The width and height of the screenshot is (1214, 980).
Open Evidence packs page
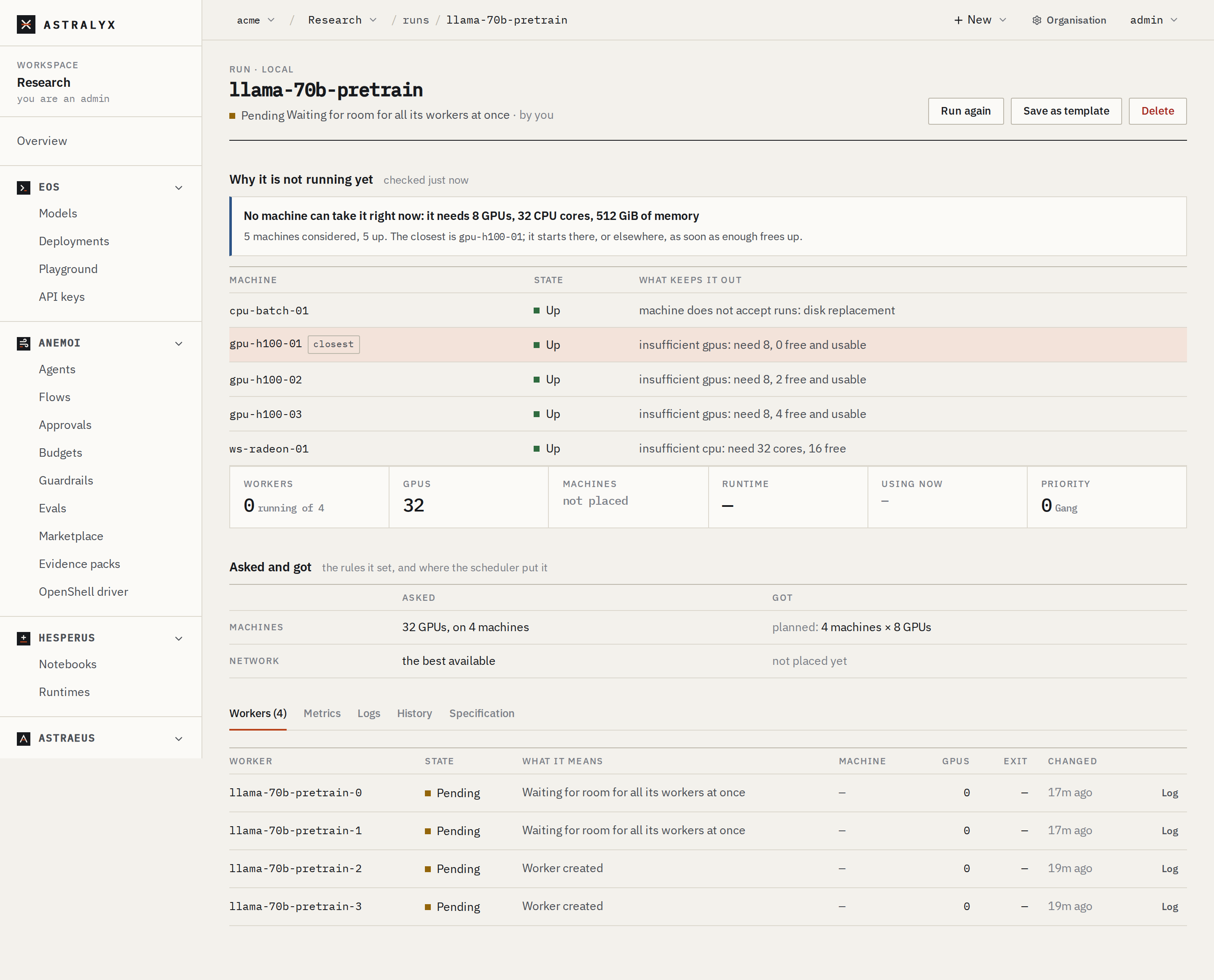tap(80, 564)
